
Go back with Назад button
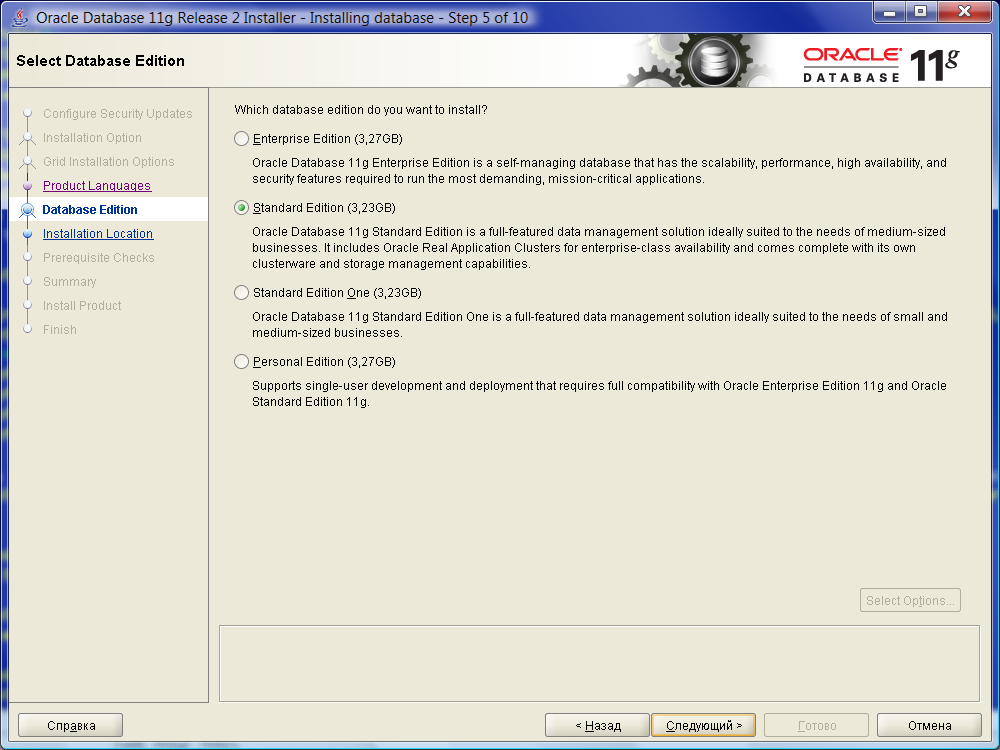598,725
